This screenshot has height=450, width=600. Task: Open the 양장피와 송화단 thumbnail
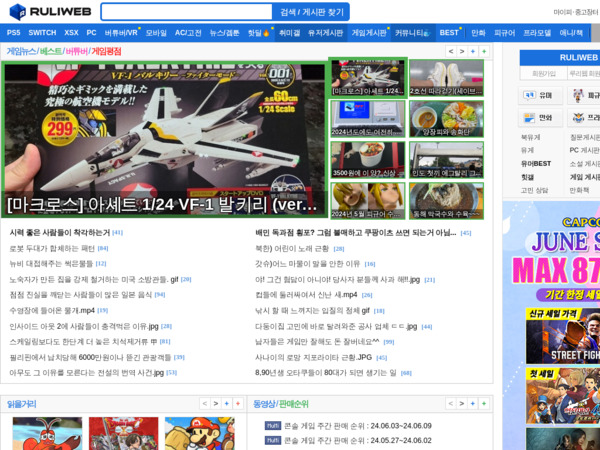pos(446,119)
